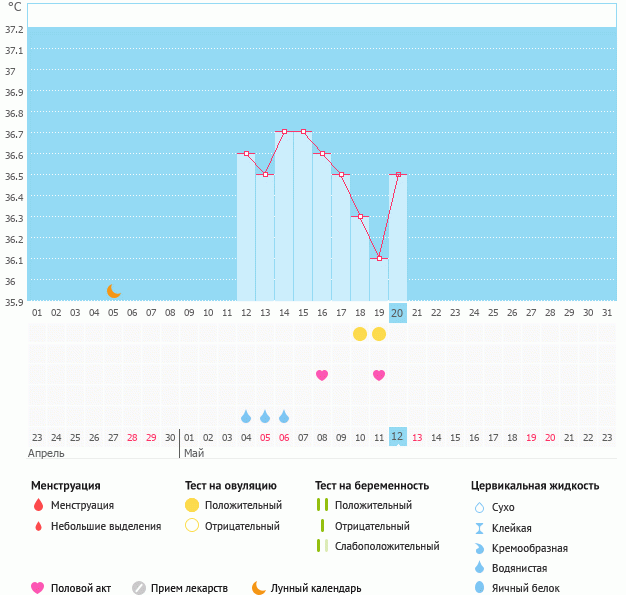Click the crescent moon icon on cycle day 05
Screen dimensions: 626x595
tap(114, 291)
